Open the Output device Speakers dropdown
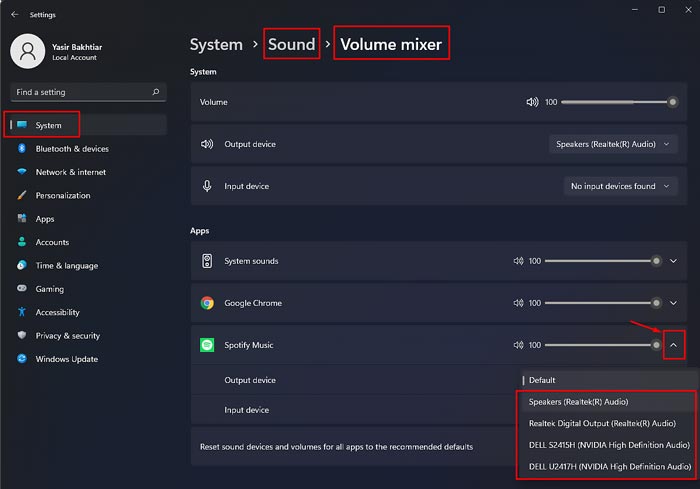 [613, 144]
